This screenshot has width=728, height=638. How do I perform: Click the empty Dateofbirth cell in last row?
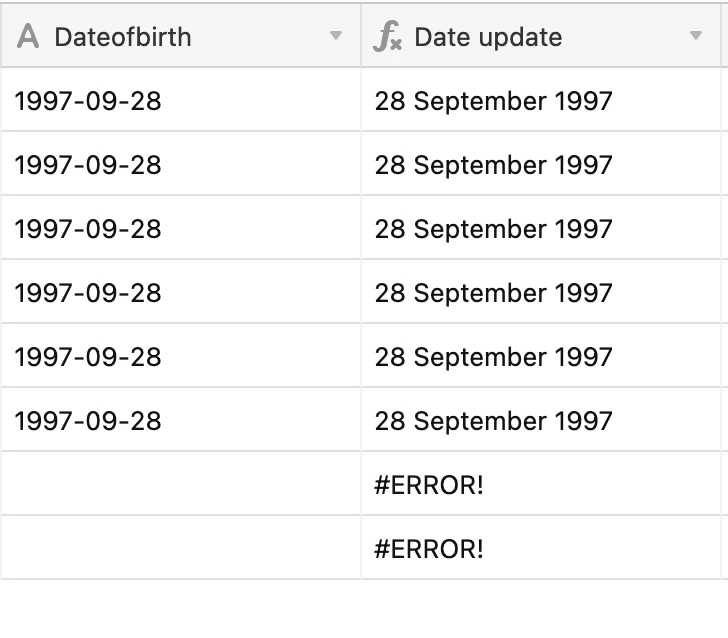click(180, 549)
